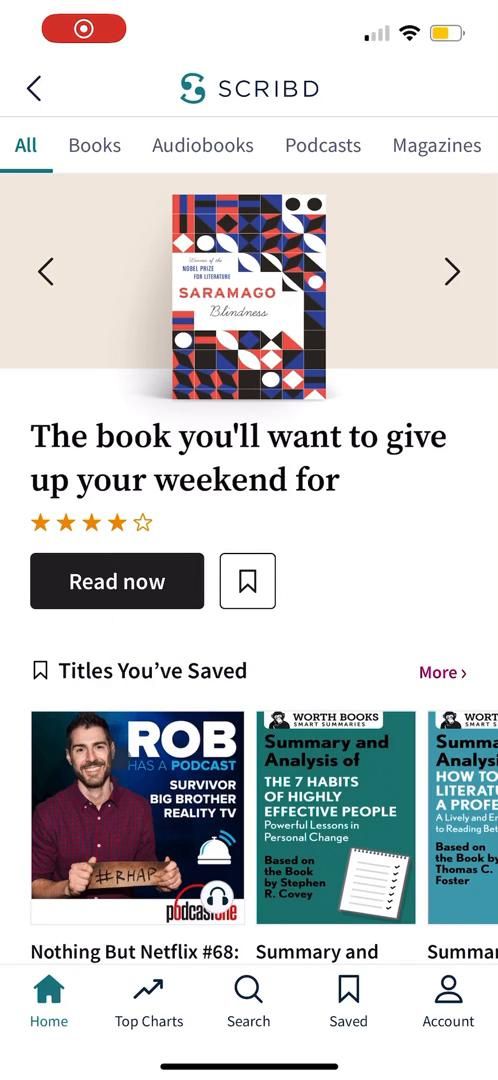498x1080 pixels.
Task: Switch to the Books tab
Action: pyautogui.click(x=95, y=145)
